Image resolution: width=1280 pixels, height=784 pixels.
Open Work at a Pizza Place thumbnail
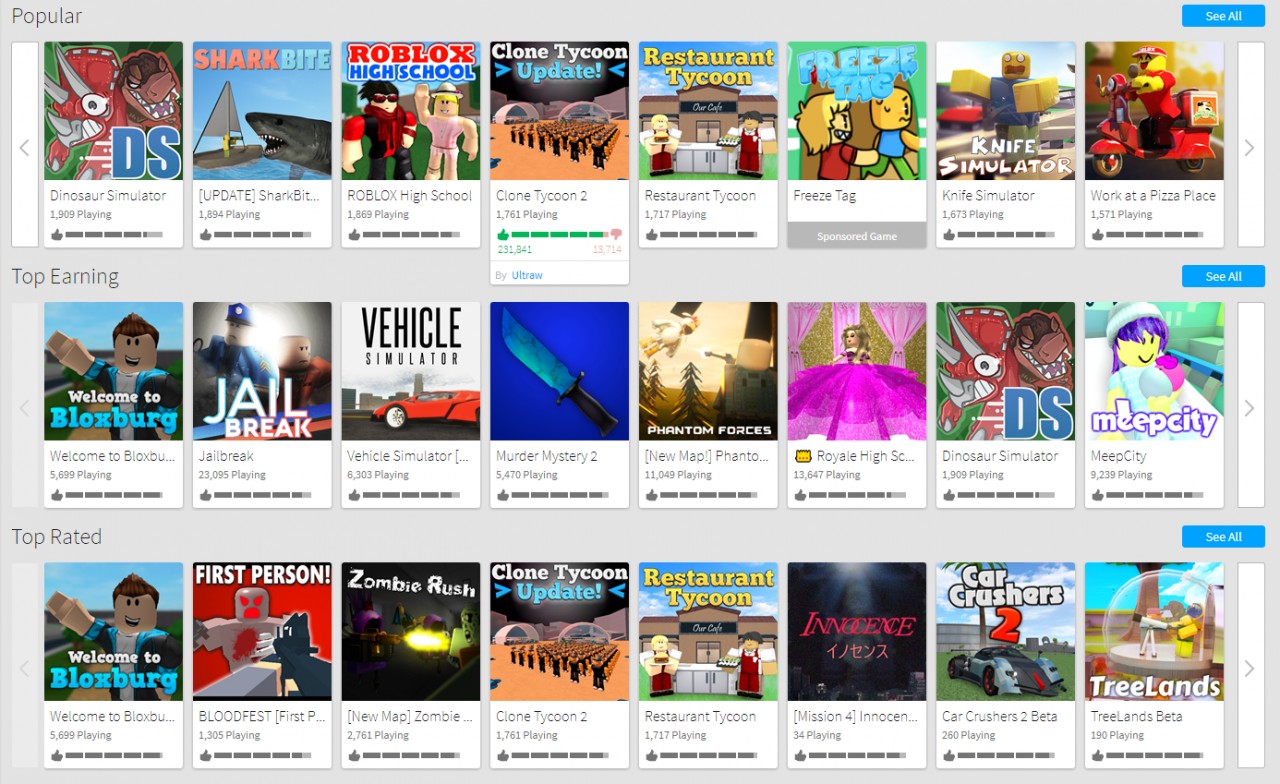coord(1154,111)
